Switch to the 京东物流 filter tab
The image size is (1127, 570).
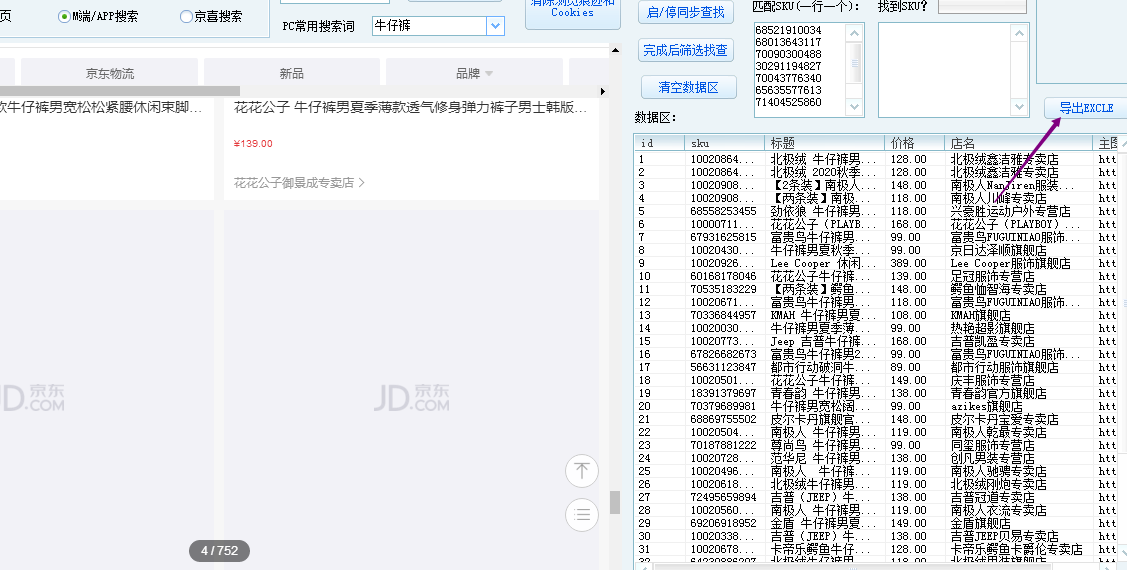pos(109,73)
